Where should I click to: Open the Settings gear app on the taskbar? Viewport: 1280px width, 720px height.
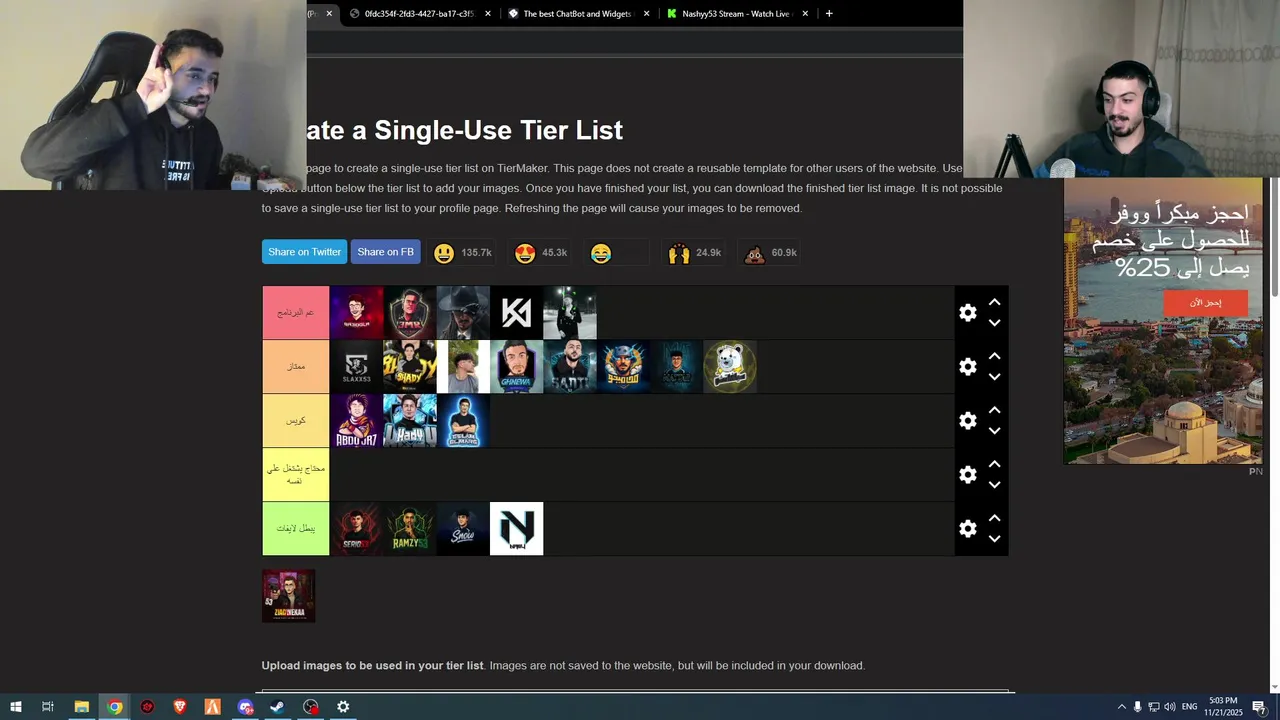click(343, 707)
